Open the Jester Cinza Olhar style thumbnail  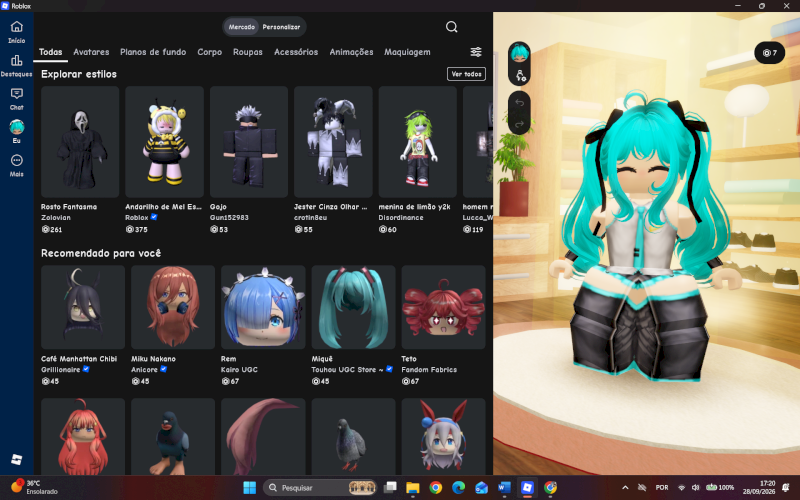click(x=333, y=142)
